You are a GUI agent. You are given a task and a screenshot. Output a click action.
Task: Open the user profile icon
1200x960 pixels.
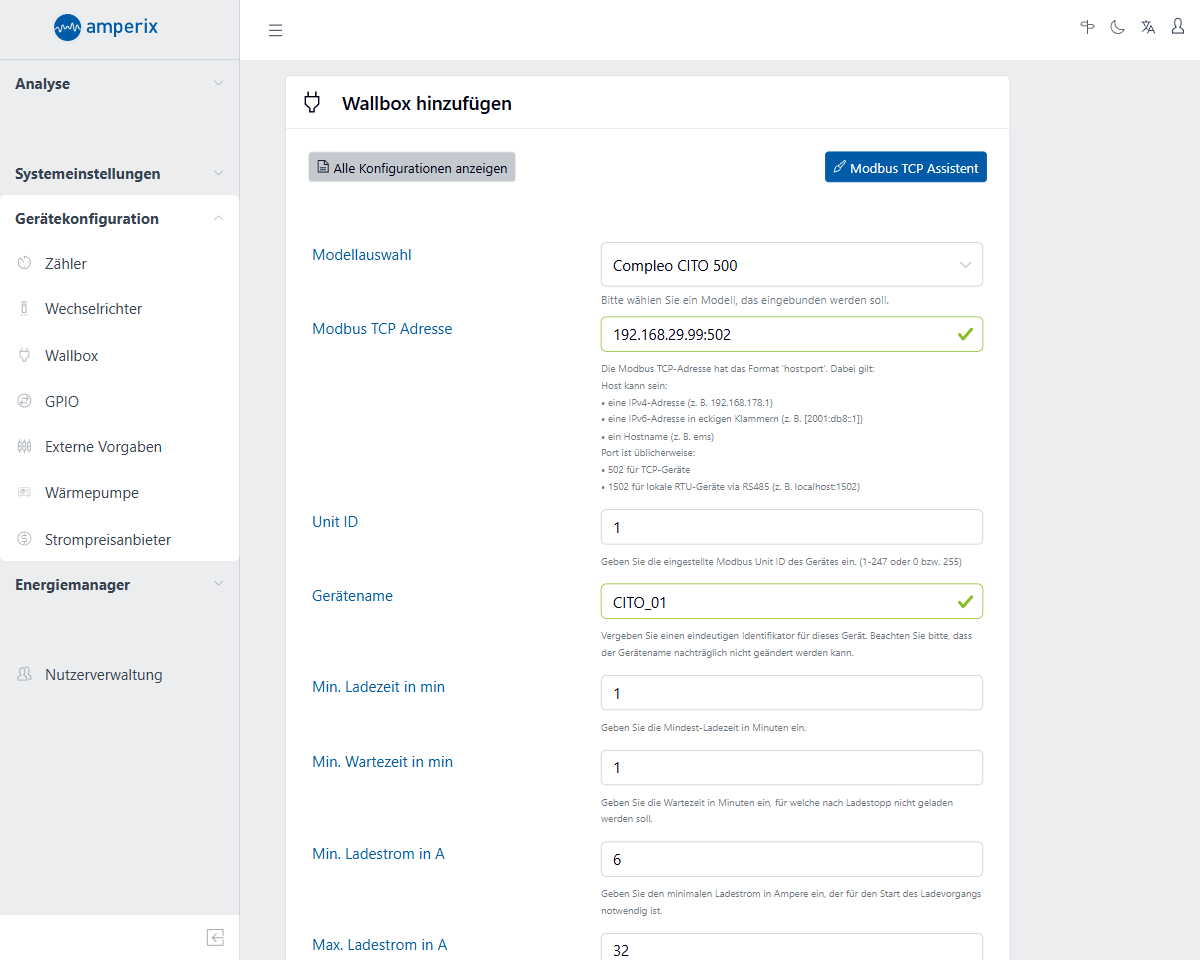pos(1178,27)
